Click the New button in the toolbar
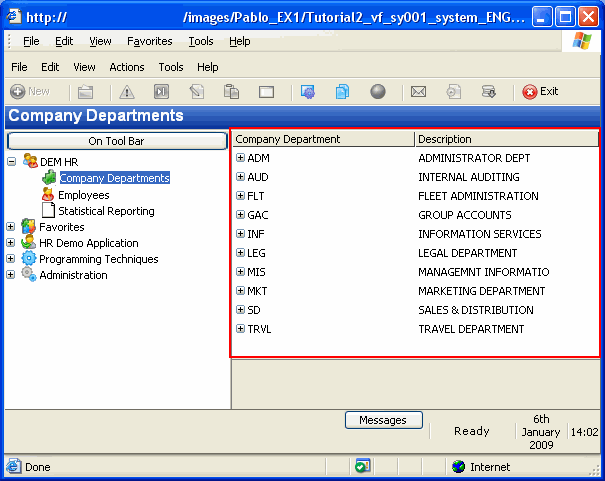 tap(30, 91)
